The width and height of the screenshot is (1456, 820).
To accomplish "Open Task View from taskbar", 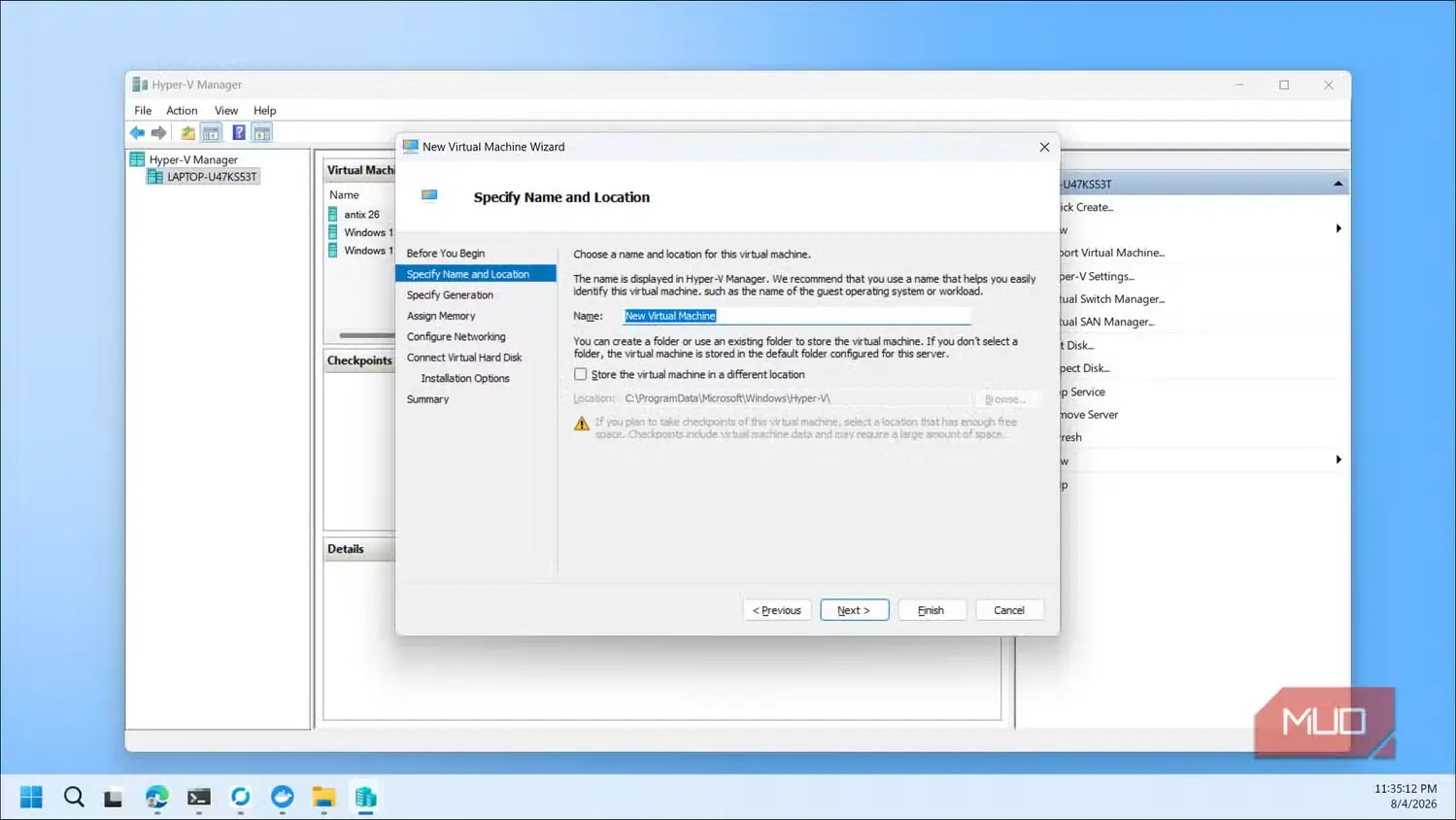I will point(114,798).
